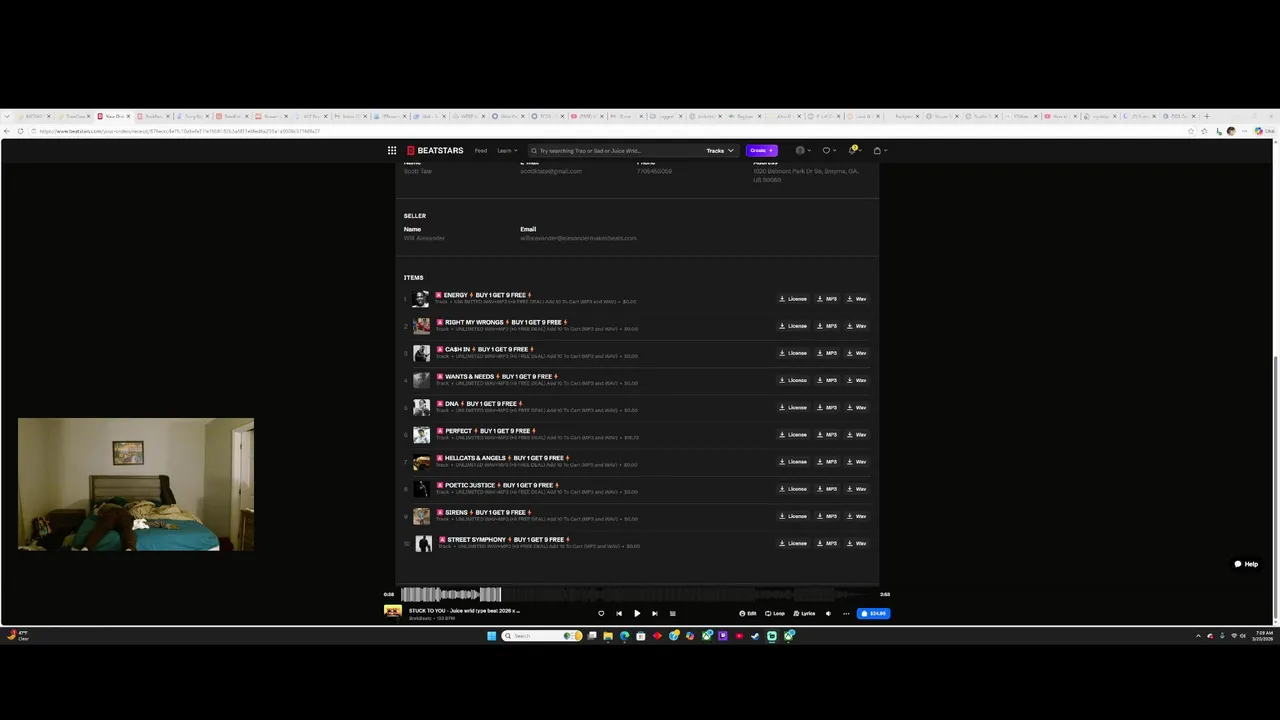The height and width of the screenshot is (720, 1280).
Task: Open the notifications bell menu
Action: 853,150
